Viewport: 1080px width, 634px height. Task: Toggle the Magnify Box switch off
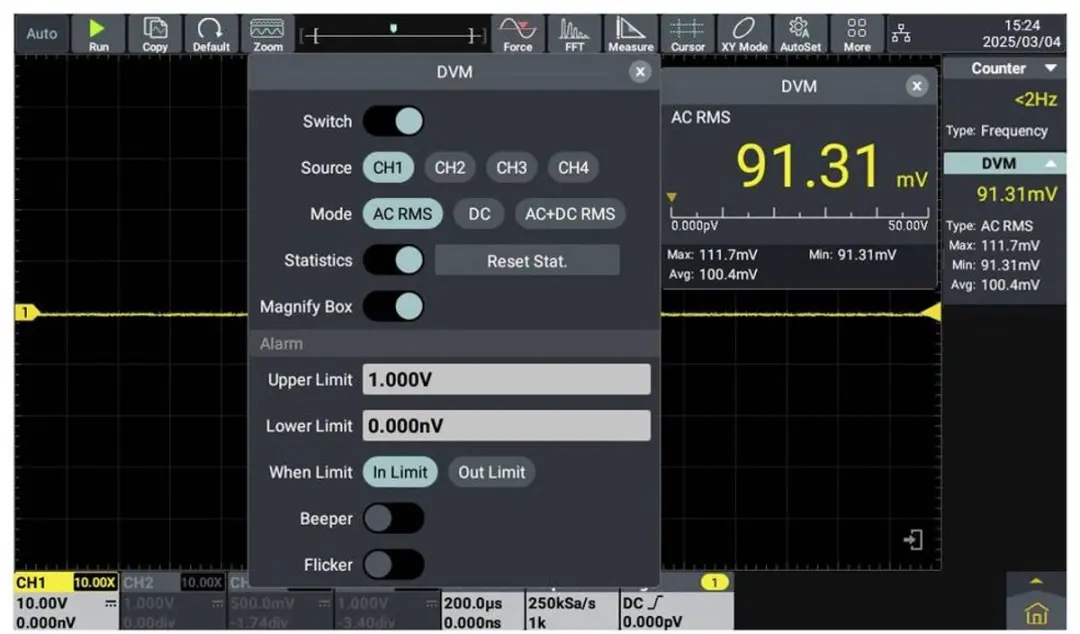point(393,307)
